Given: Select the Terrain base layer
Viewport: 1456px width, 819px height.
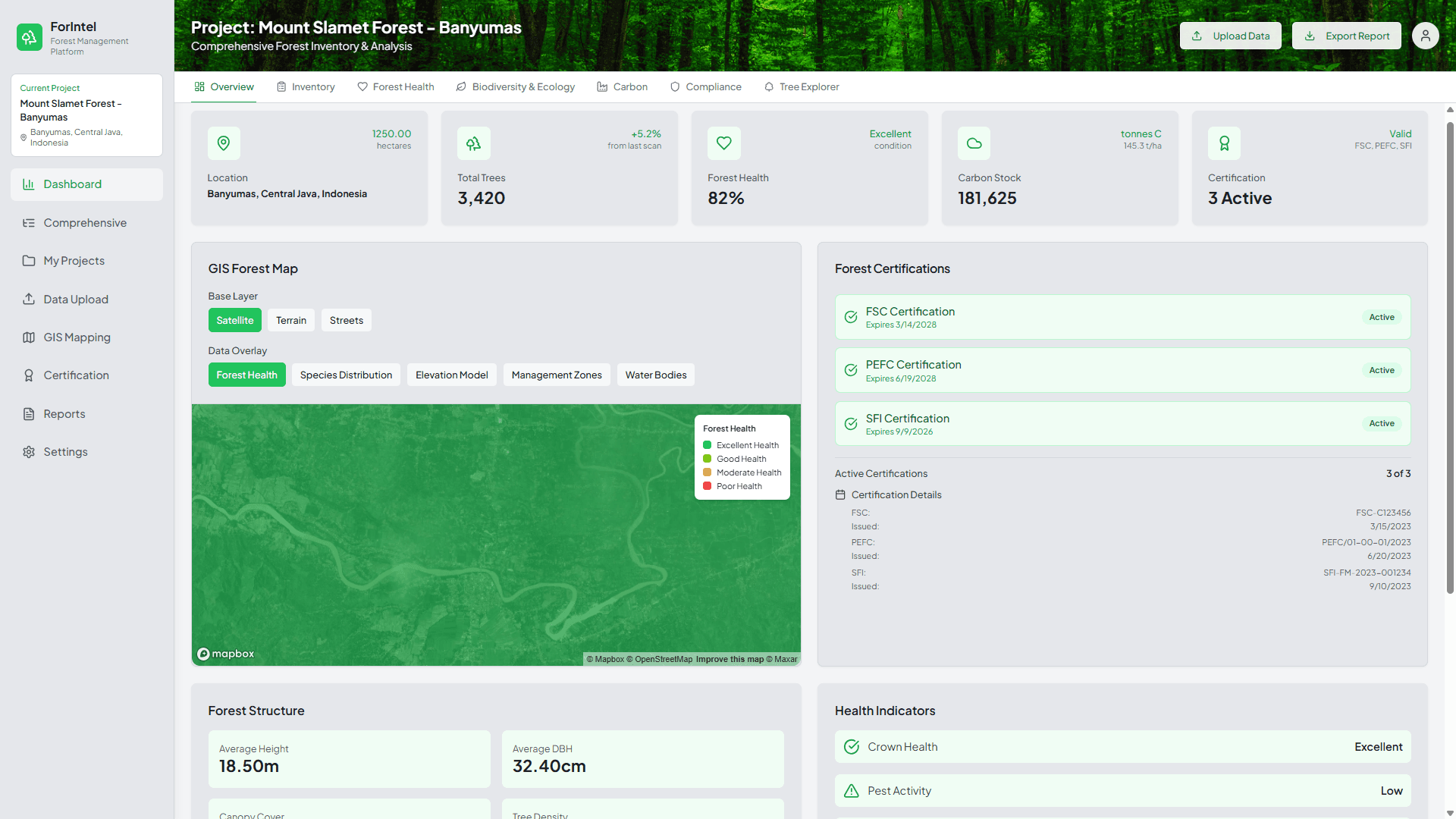Looking at the screenshot, I should point(291,320).
